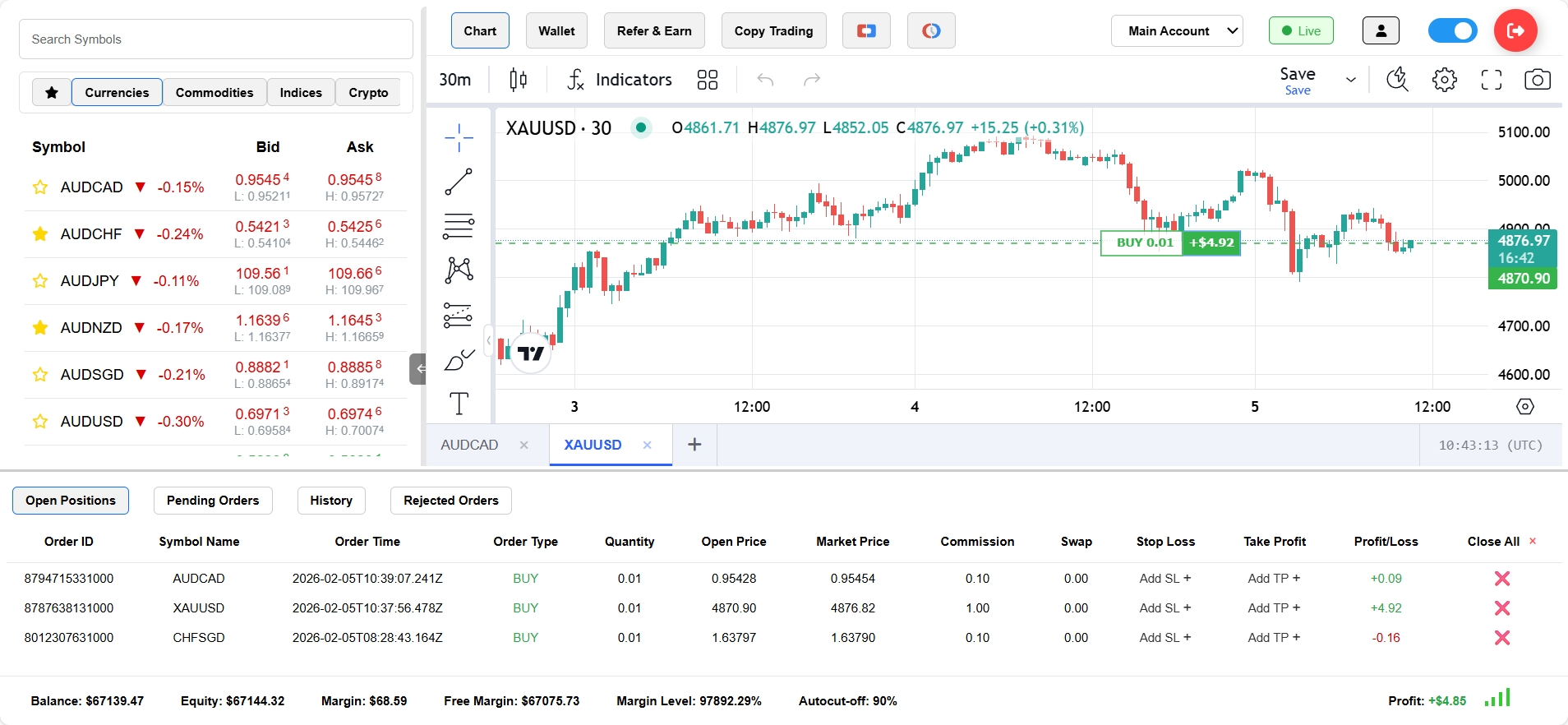Screen dimensions: 1568x725
Task: Open the Main Account dropdown
Action: [x=1176, y=31]
